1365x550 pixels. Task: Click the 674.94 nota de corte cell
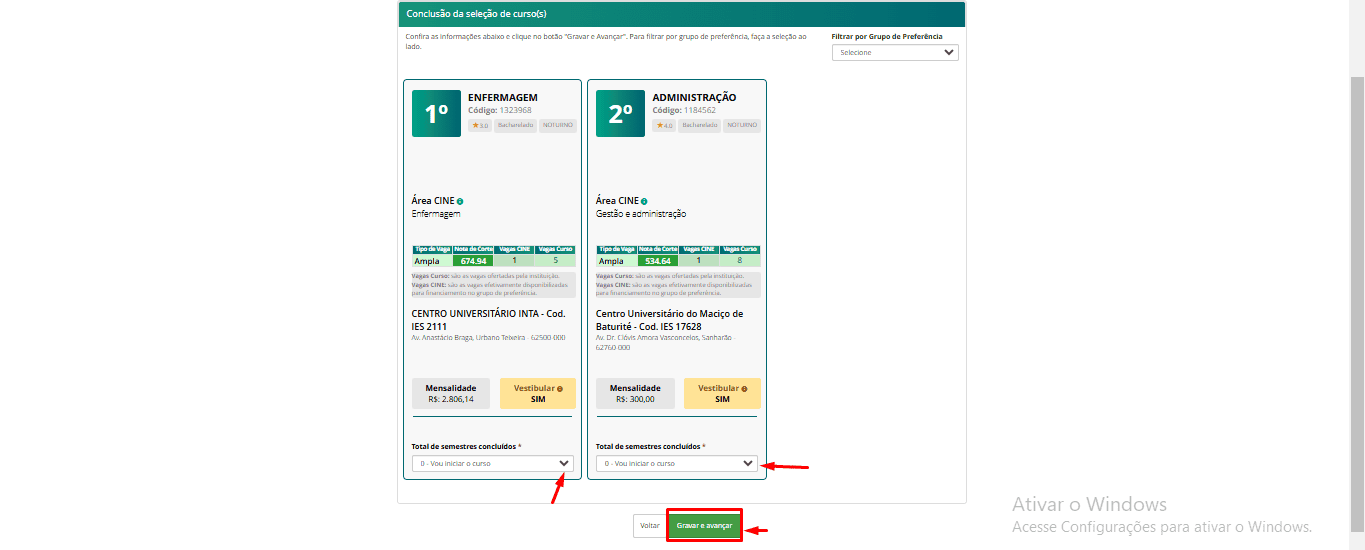(x=473, y=261)
